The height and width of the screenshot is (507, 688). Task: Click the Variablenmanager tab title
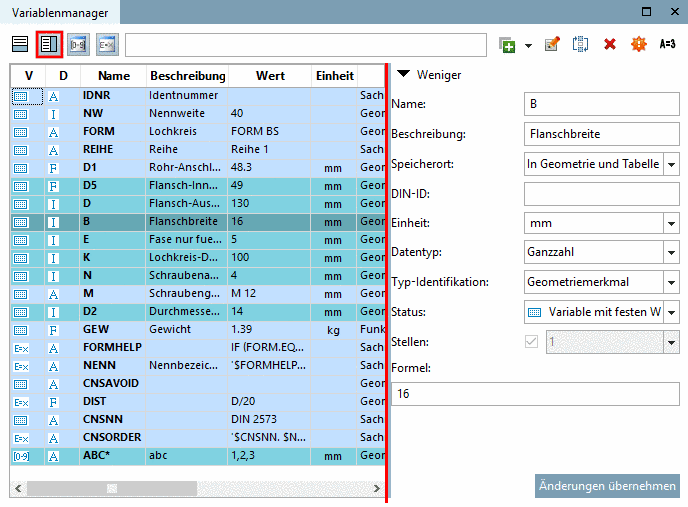pos(60,13)
